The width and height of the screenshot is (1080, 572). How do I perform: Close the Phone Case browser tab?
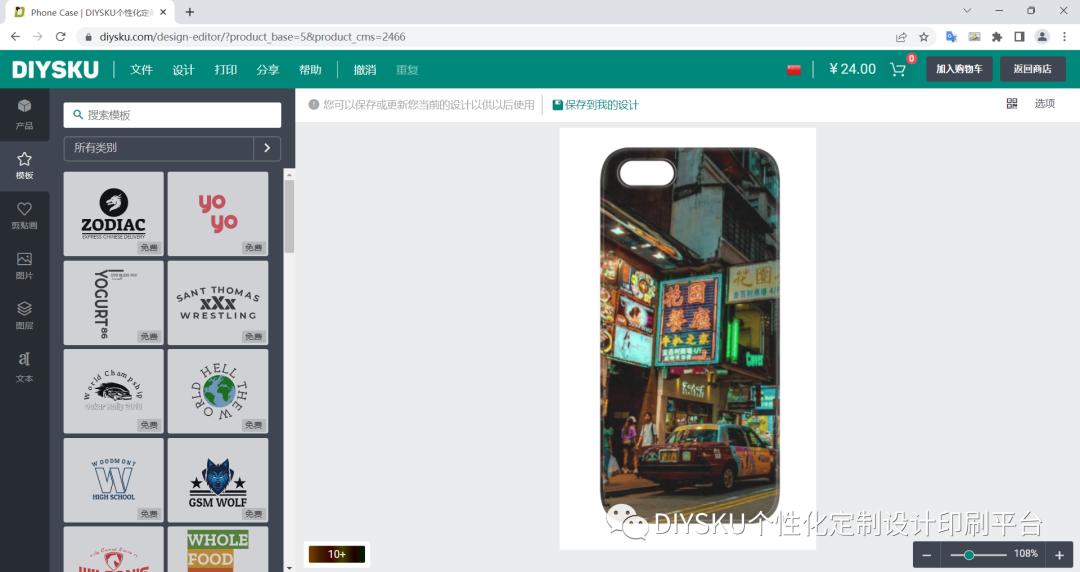click(163, 12)
